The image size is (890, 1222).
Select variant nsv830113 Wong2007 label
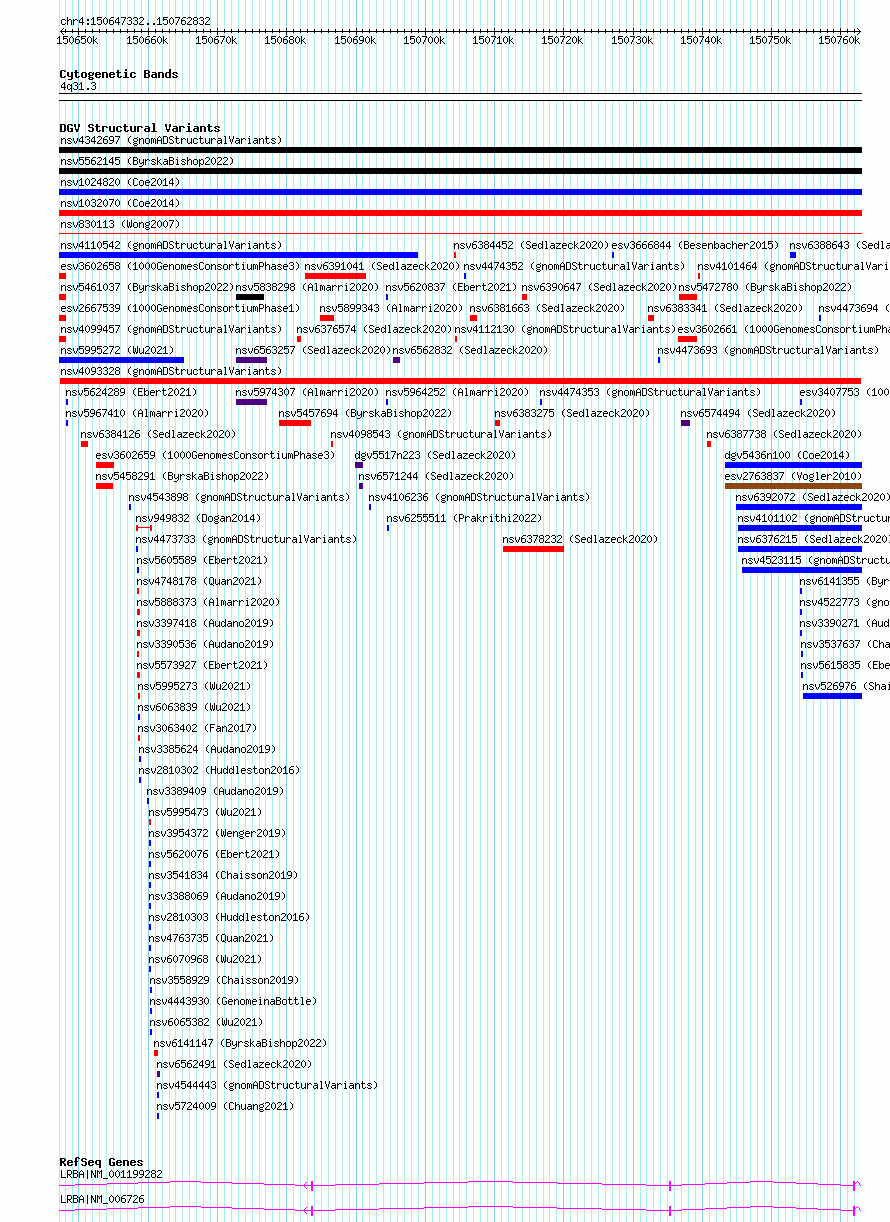point(120,224)
